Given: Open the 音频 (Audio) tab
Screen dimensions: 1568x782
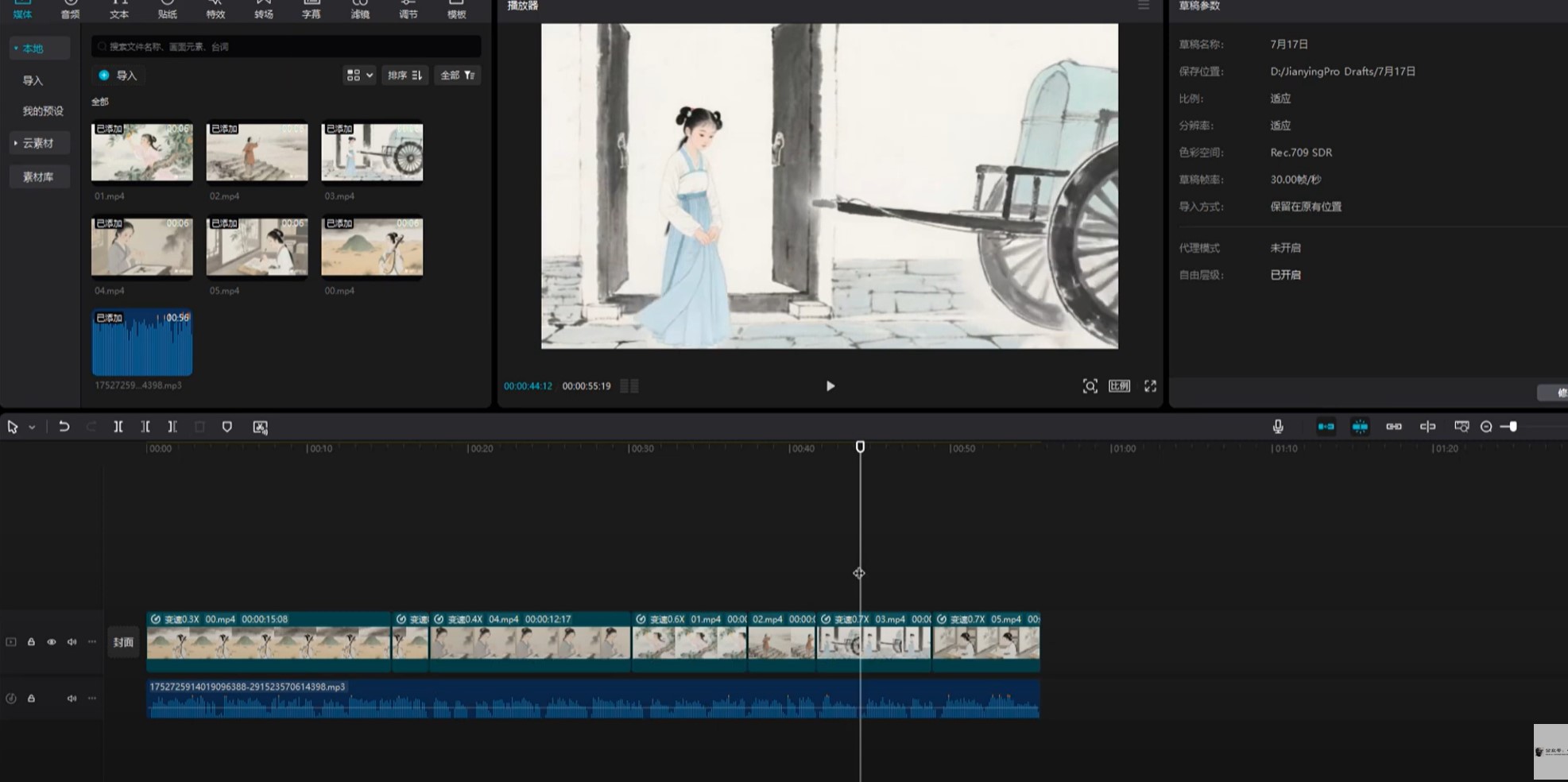Looking at the screenshot, I should [70, 10].
